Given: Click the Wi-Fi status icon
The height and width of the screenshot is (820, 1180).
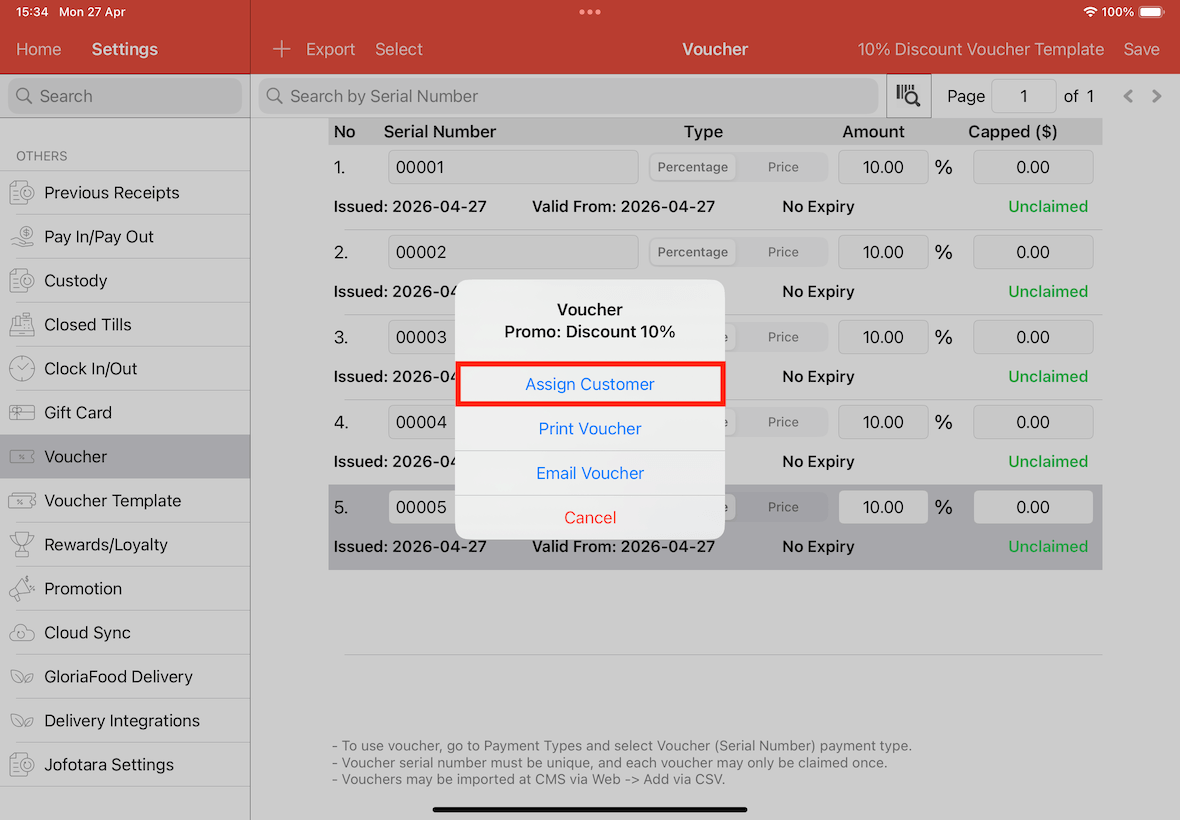Looking at the screenshot, I should coord(1090,12).
